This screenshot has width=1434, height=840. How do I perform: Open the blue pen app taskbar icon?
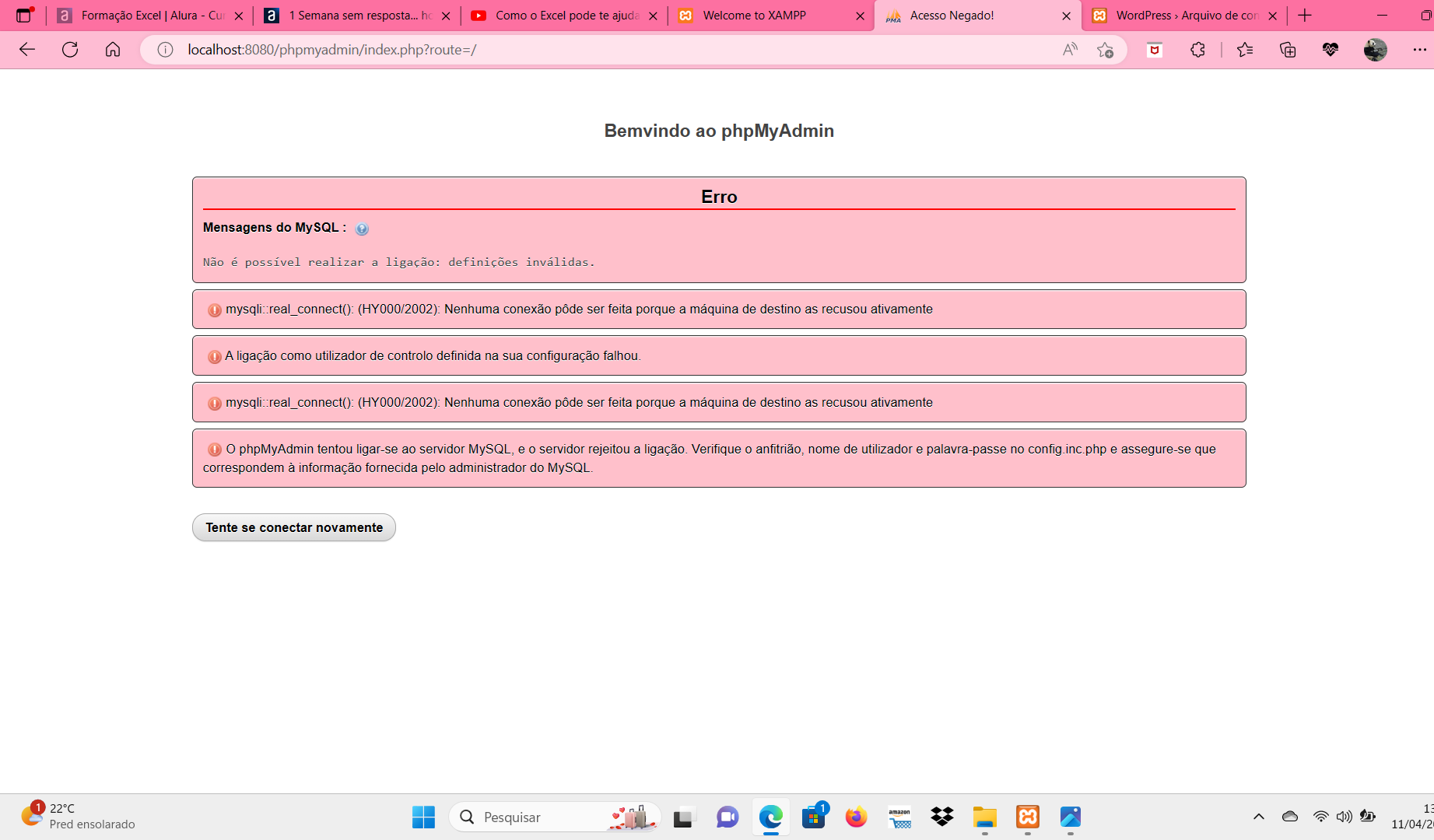point(1071,817)
